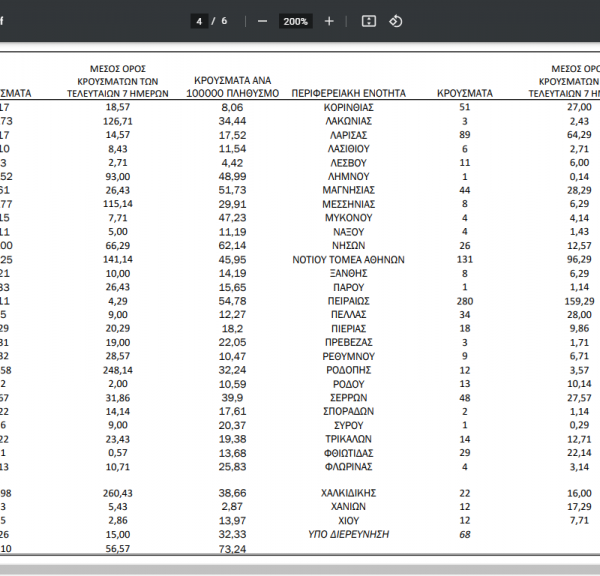Click the rotate document icon

(396, 21)
